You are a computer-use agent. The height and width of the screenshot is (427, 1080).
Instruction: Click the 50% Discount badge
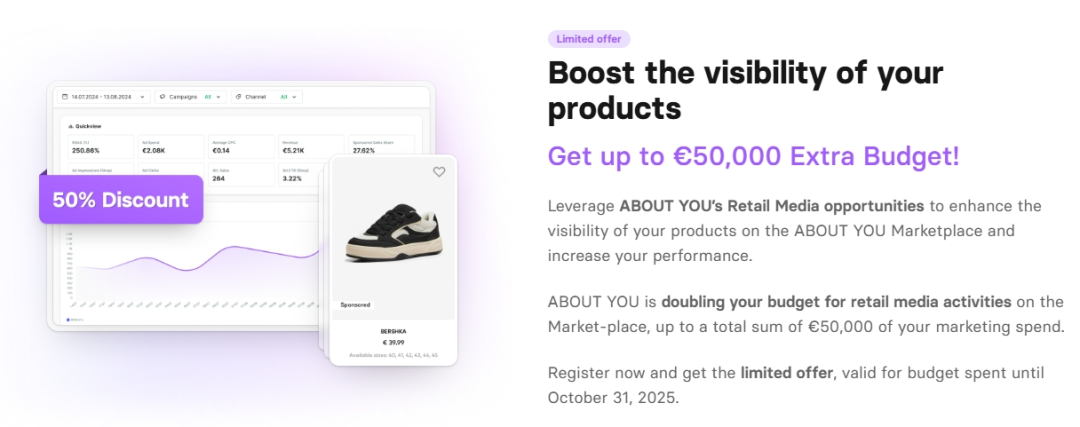[121, 200]
